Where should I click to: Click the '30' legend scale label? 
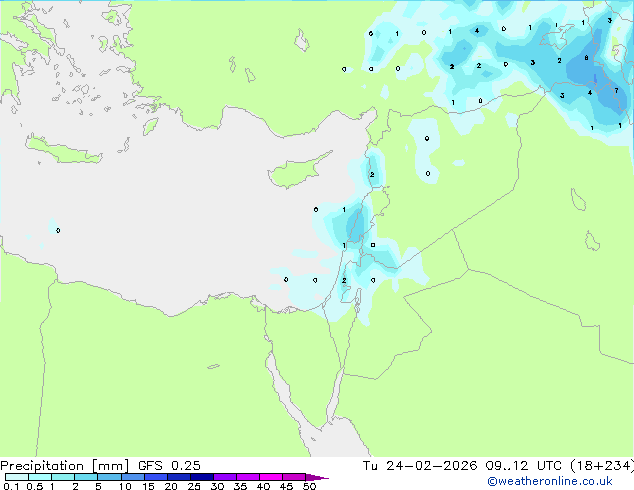pyautogui.click(x=217, y=486)
